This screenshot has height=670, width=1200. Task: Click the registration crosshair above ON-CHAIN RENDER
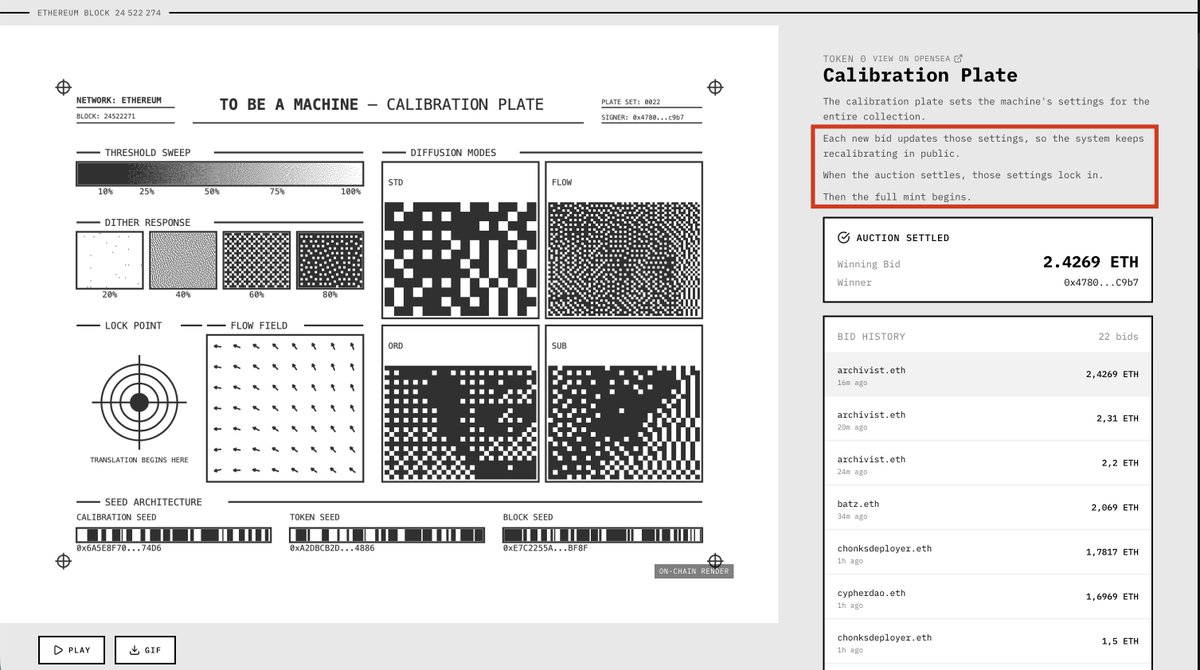coord(715,560)
